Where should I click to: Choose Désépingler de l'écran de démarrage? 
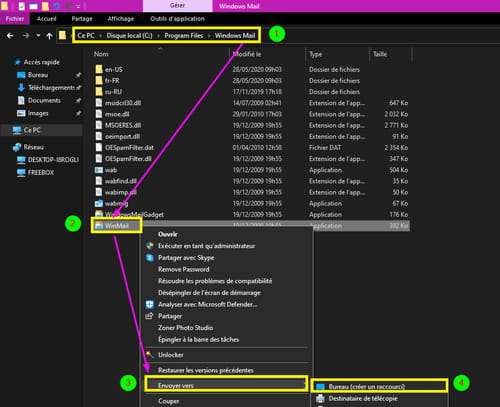click(209, 293)
